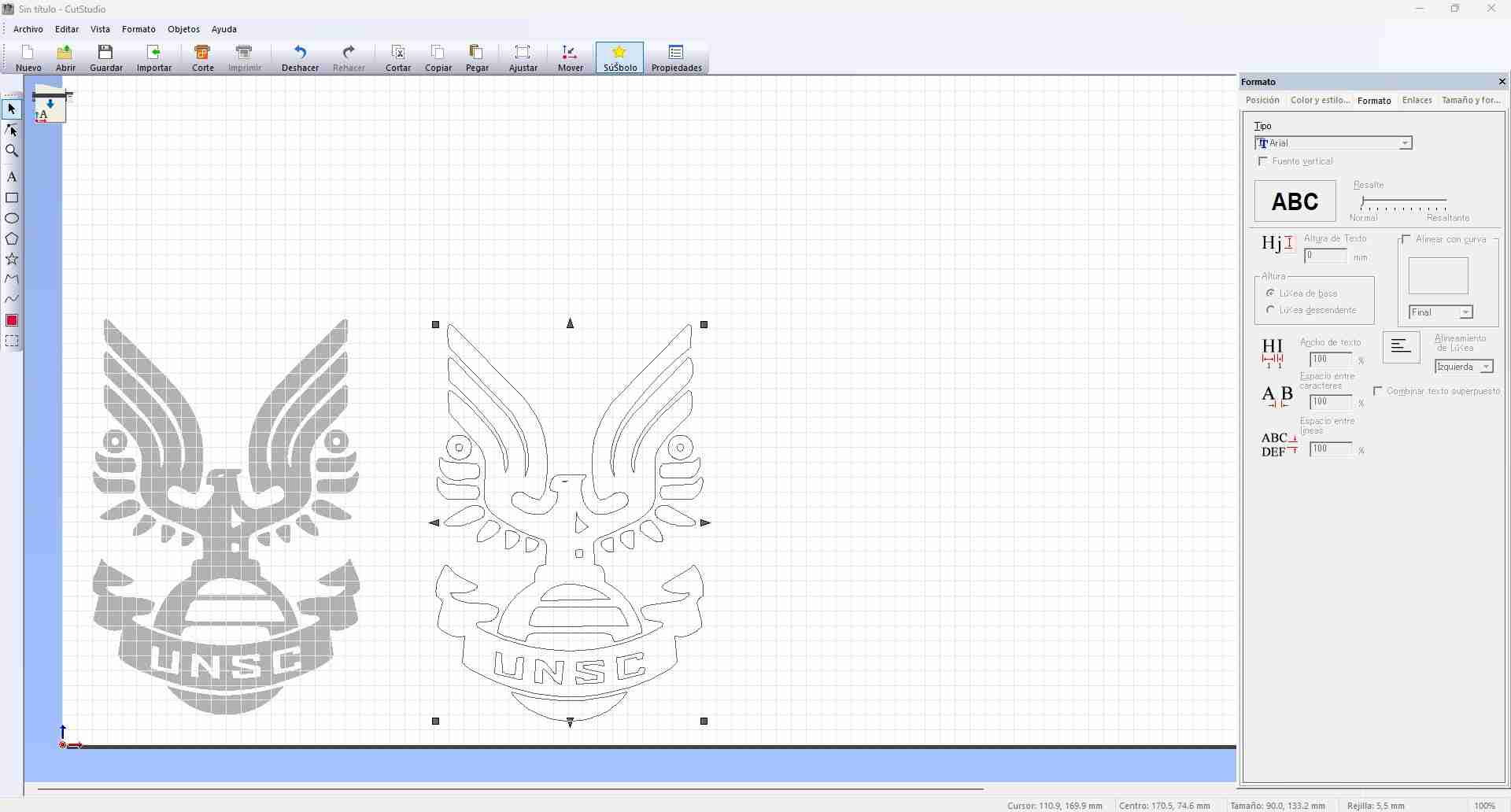Open the Editar menu
Image resolution: width=1511 pixels, height=812 pixels.
point(67,29)
